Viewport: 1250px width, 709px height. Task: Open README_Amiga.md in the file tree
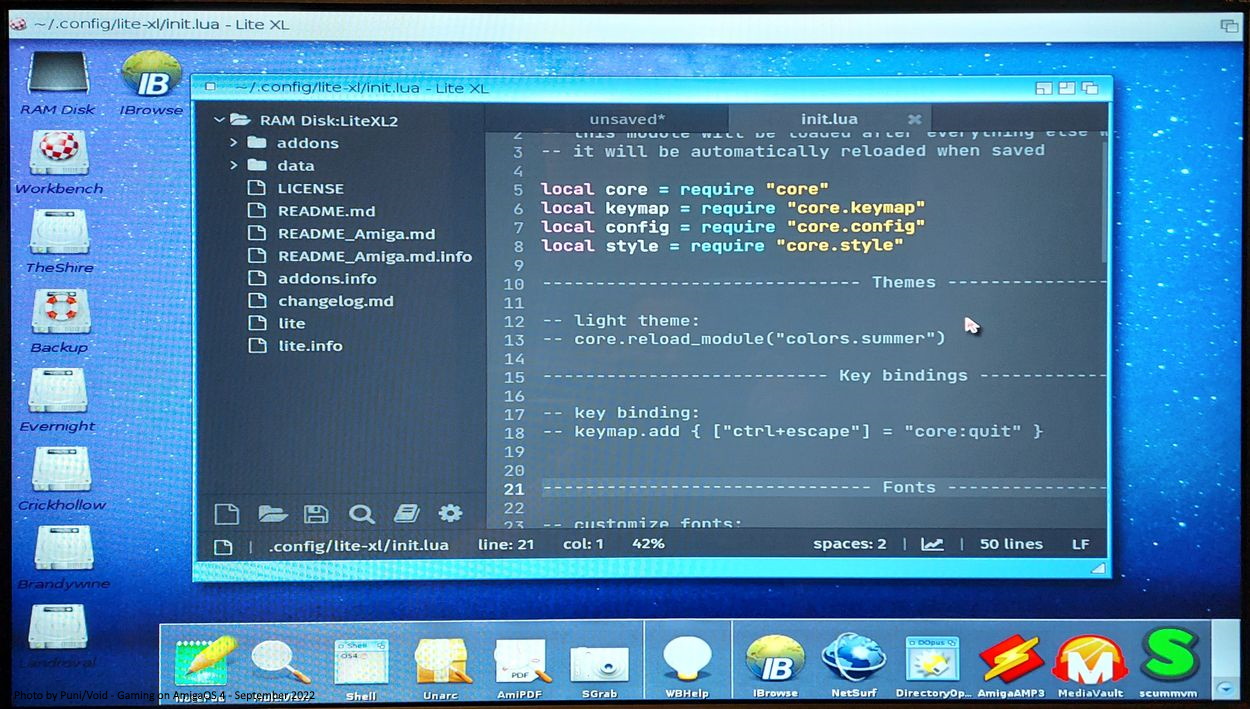pyautogui.click(x=356, y=234)
